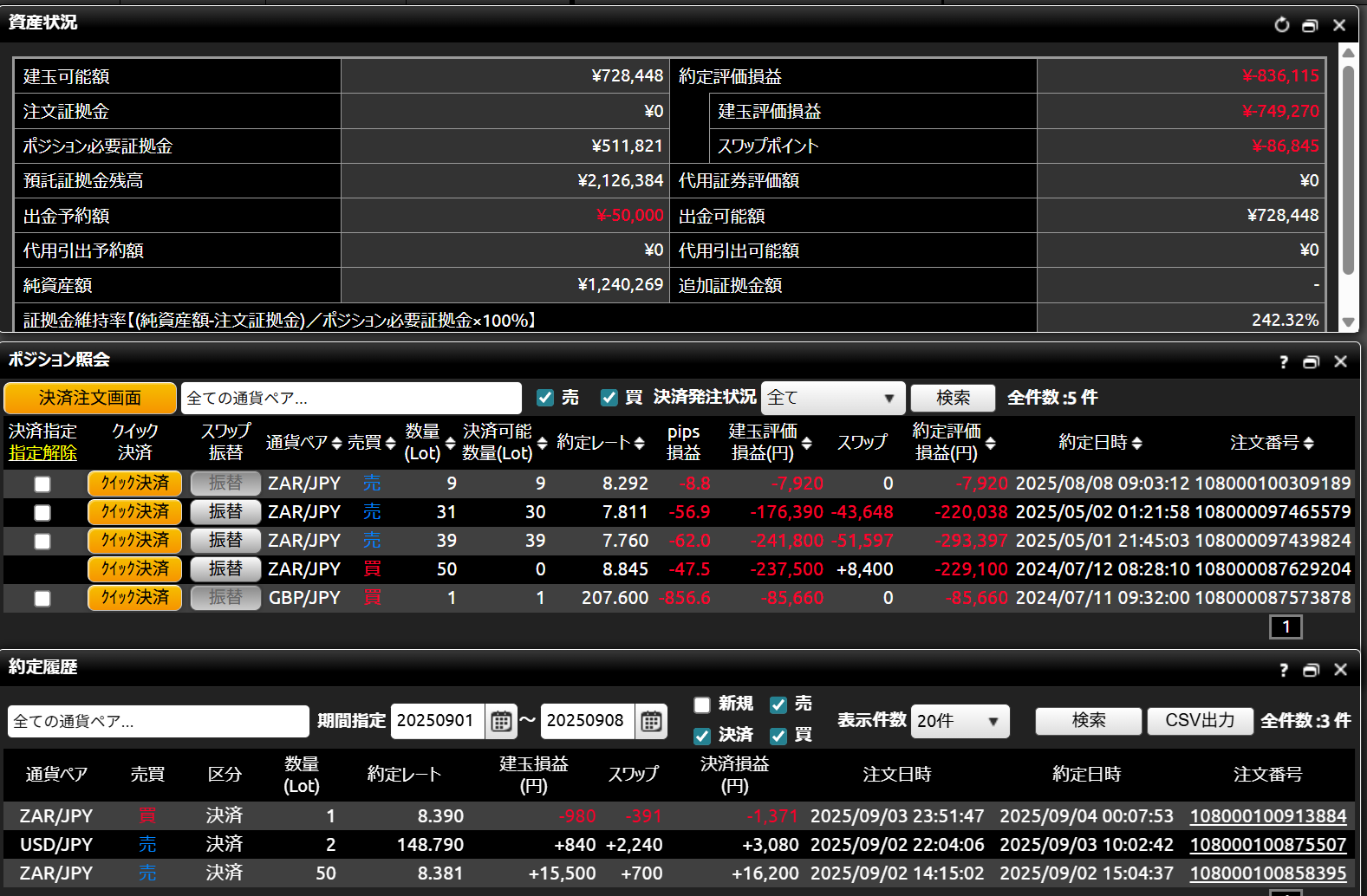Sort positions by 注文番号 column arrows

point(1308,443)
